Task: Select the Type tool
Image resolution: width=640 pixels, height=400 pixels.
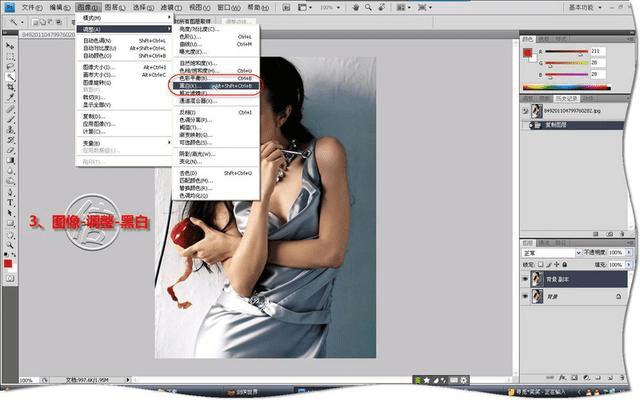Action: [x=10, y=203]
